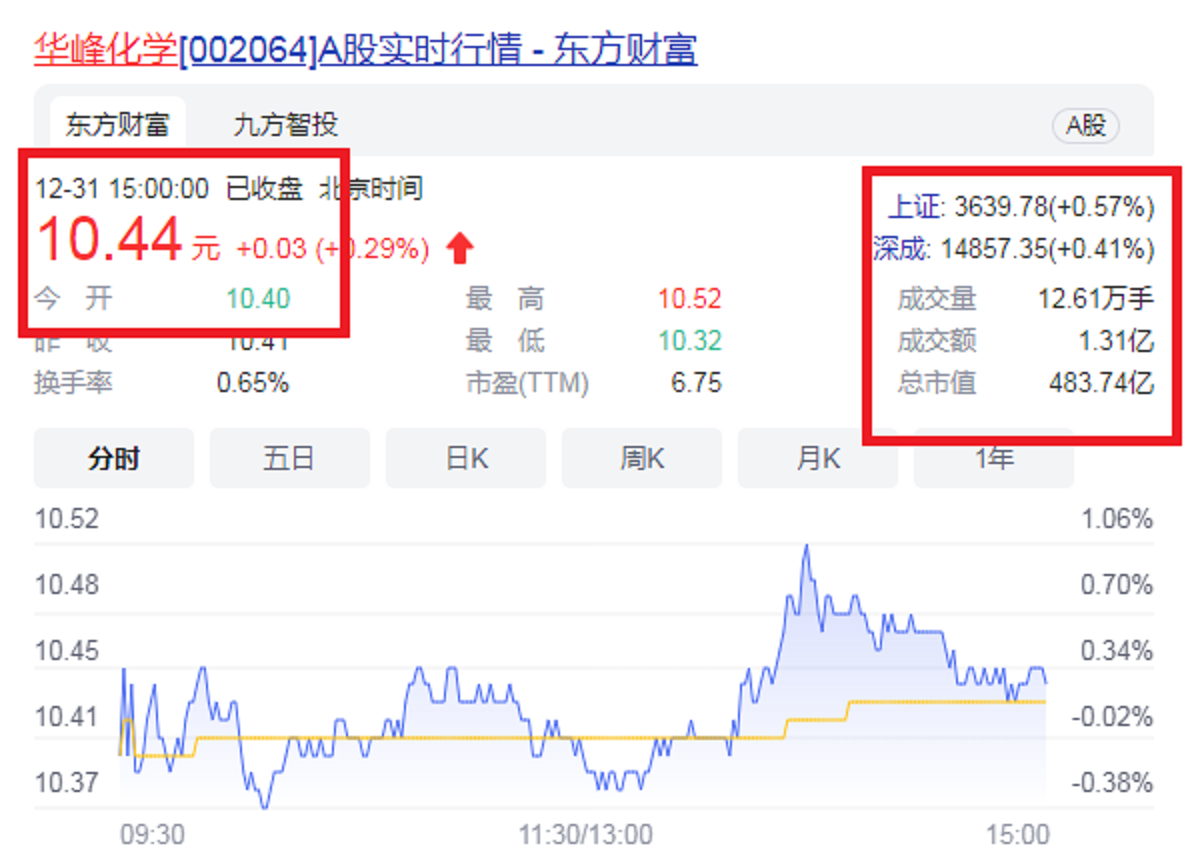The height and width of the screenshot is (862, 1192).
Task: Click the 09:30 time axis label
Action: point(152,835)
